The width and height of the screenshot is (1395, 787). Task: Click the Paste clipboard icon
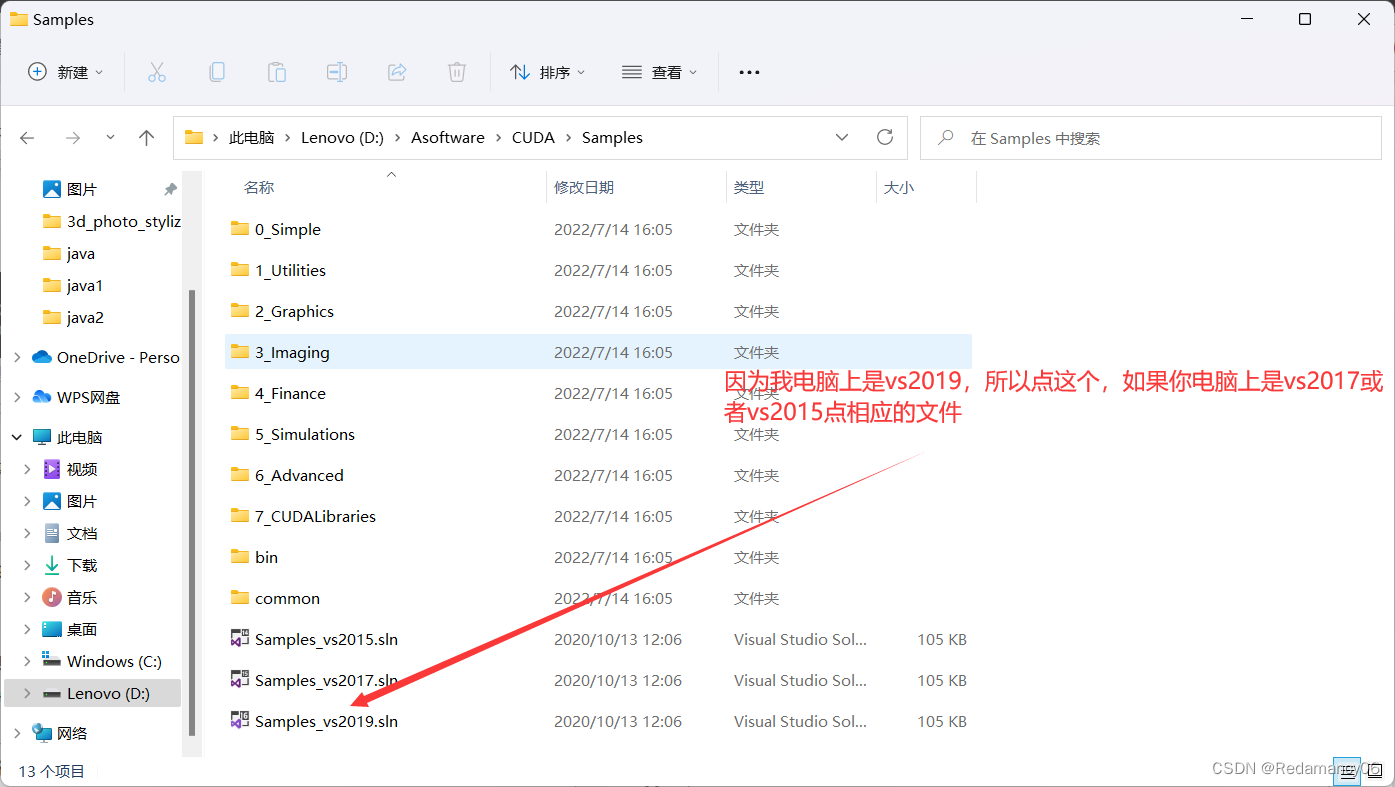point(277,72)
